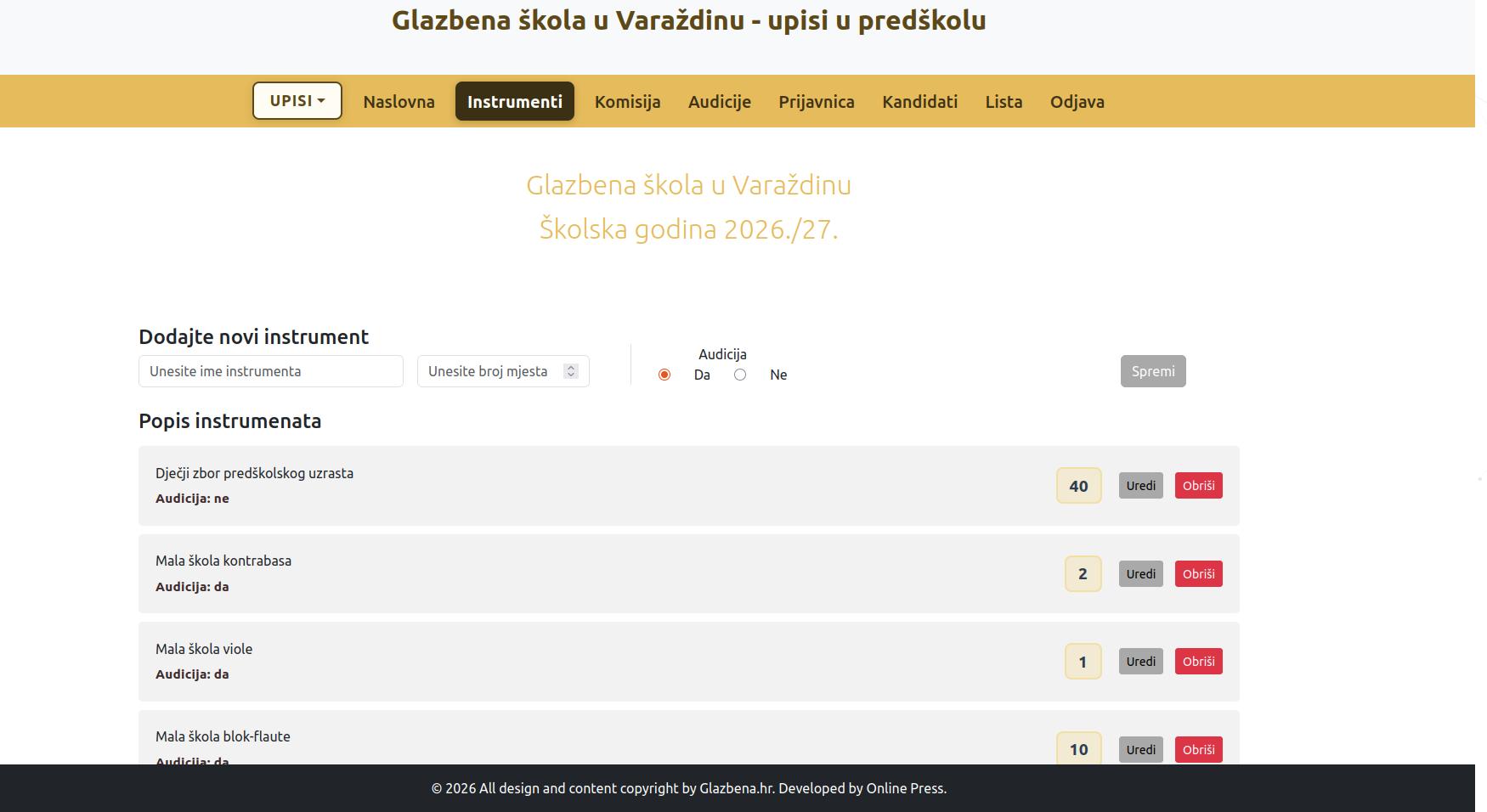Click Uredi for Mala škola blok-flaute
1487x812 pixels.
[x=1141, y=750]
